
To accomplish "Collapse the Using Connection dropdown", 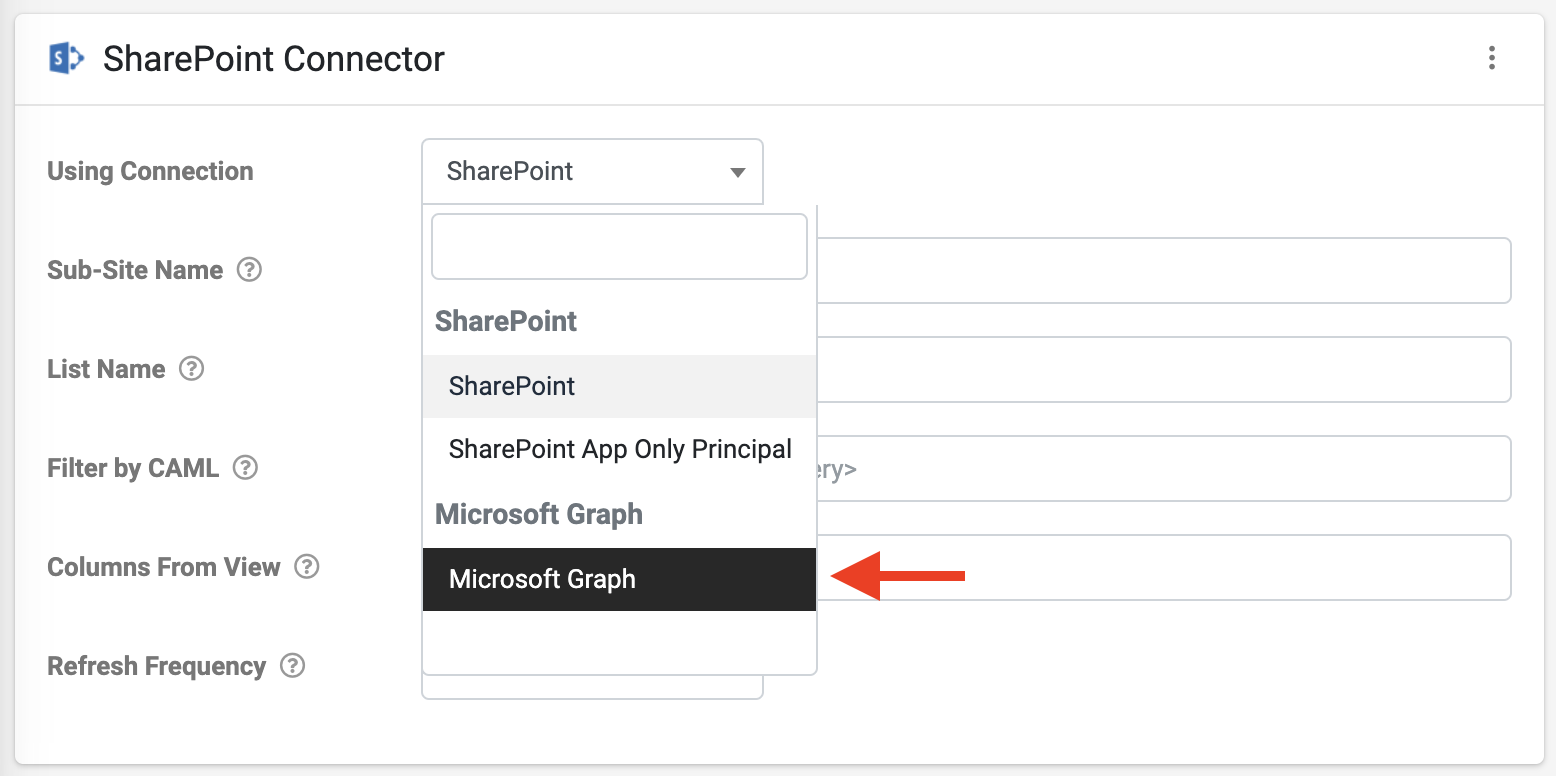I will coord(592,172).
